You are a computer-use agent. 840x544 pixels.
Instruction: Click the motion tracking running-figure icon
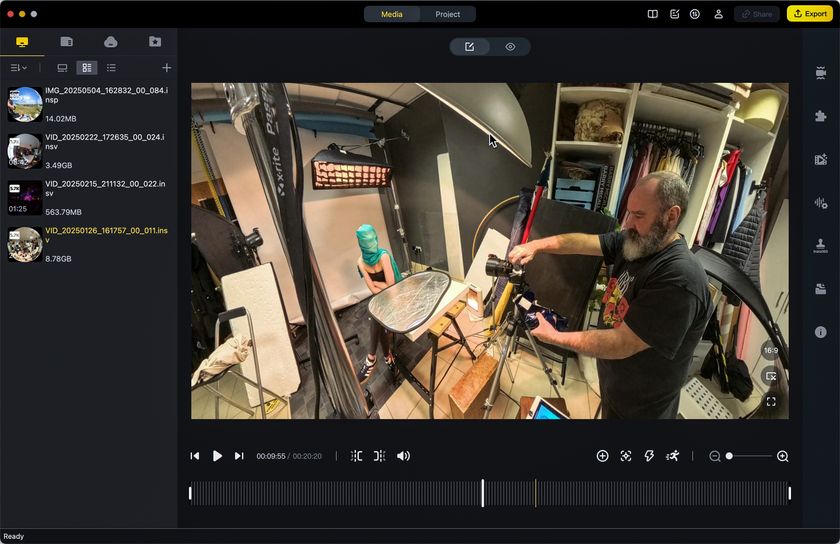click(672, 456)
